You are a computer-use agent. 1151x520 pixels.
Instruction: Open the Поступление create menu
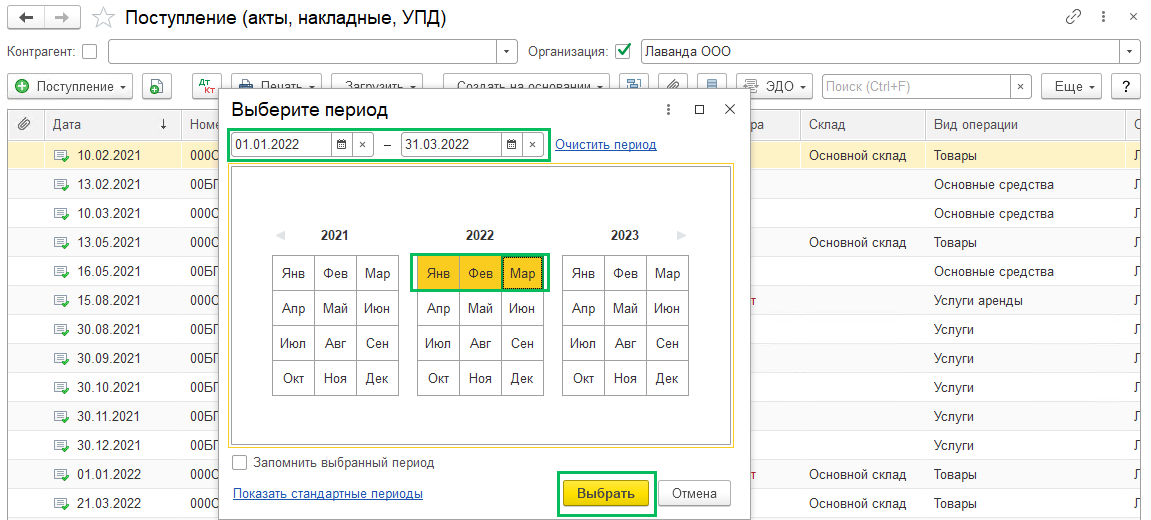pos(70,87)
